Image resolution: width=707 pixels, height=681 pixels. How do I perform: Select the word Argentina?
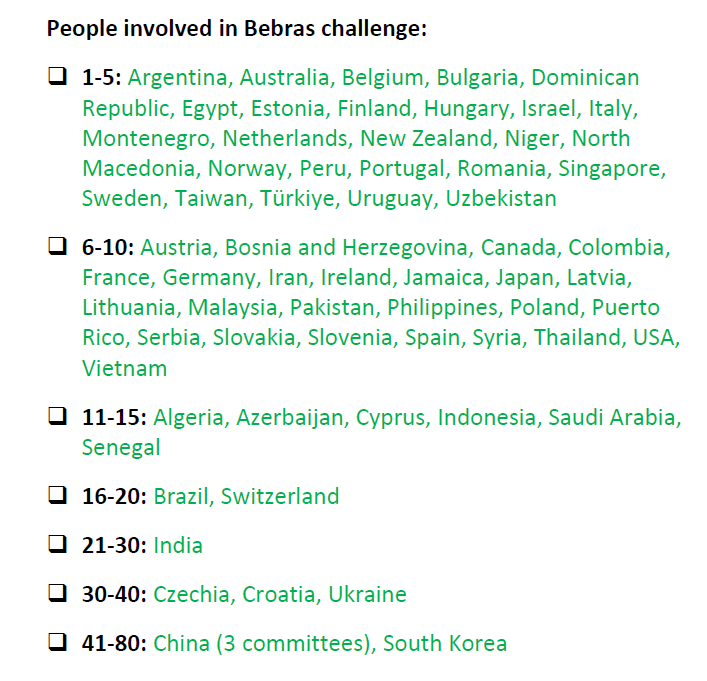coord(177,78)
